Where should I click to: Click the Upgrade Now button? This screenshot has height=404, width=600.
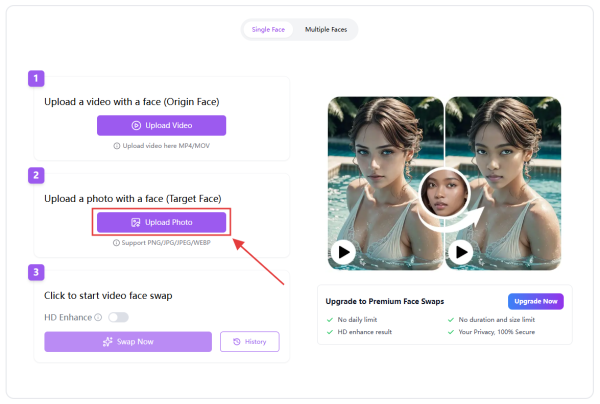(x=536, y=301)
